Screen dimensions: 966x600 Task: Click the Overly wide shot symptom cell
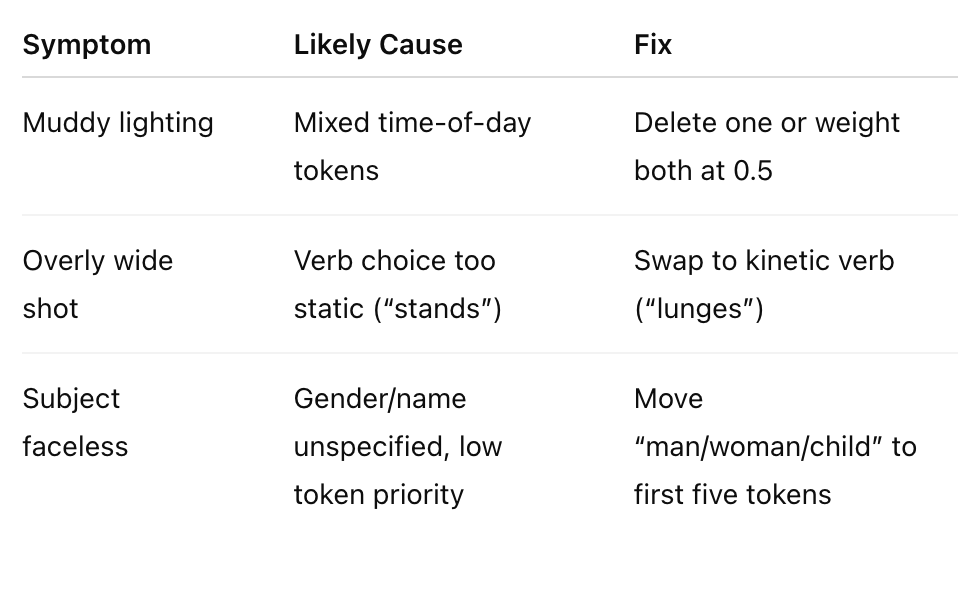pyautogui.click(x=97, y=284)
